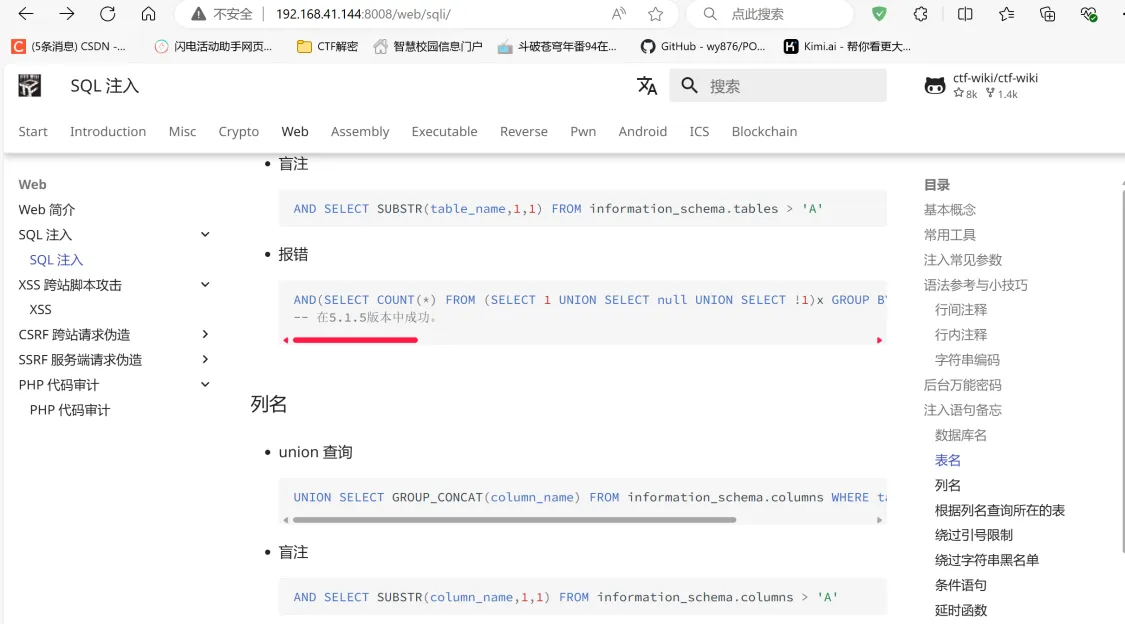This screenshot has width=1125, height=624.
Task: Collapse the SQL 注入 sidebar section
Action: [205, 234]
